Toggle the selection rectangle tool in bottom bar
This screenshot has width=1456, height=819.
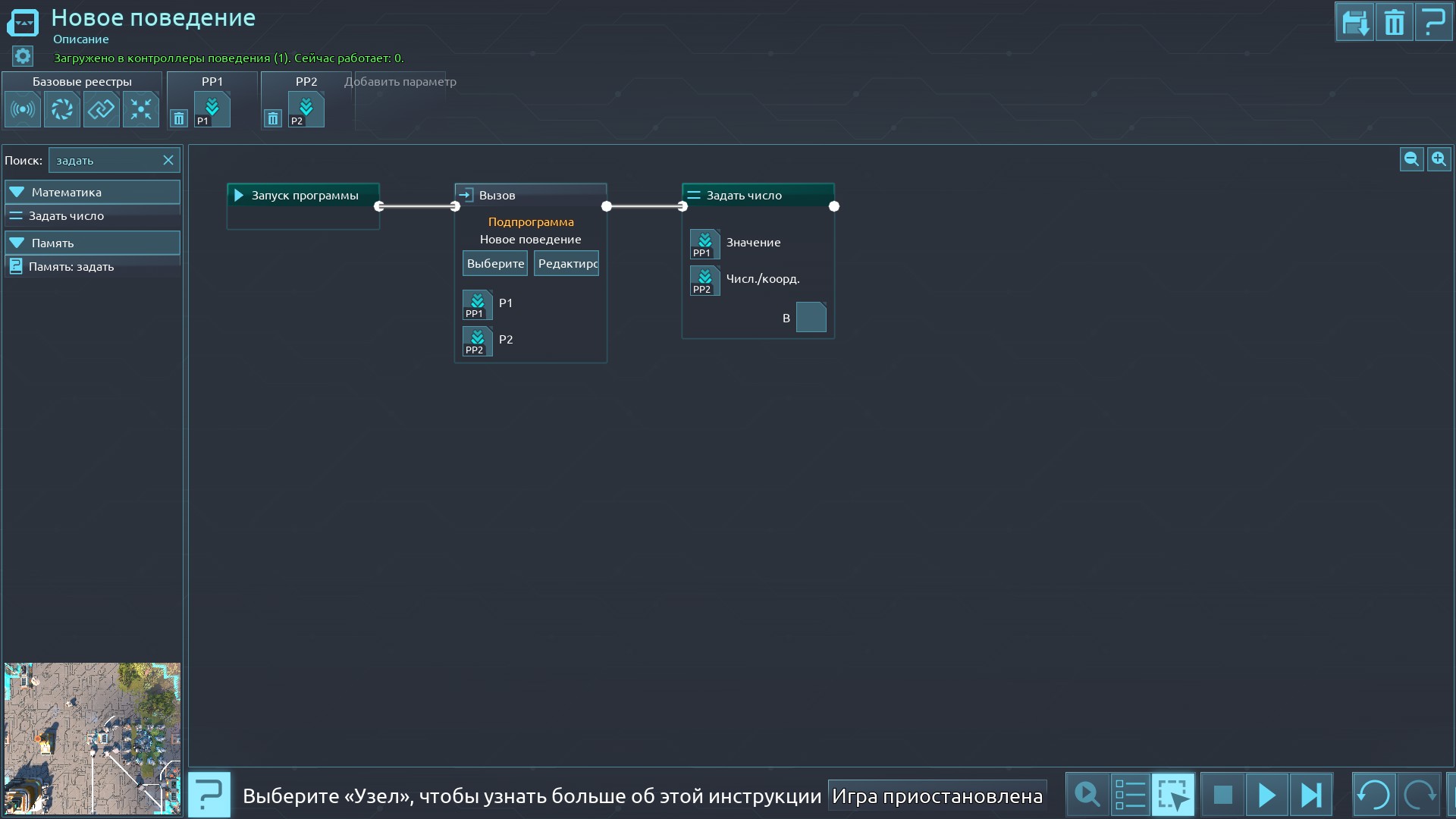(1172, 795)
